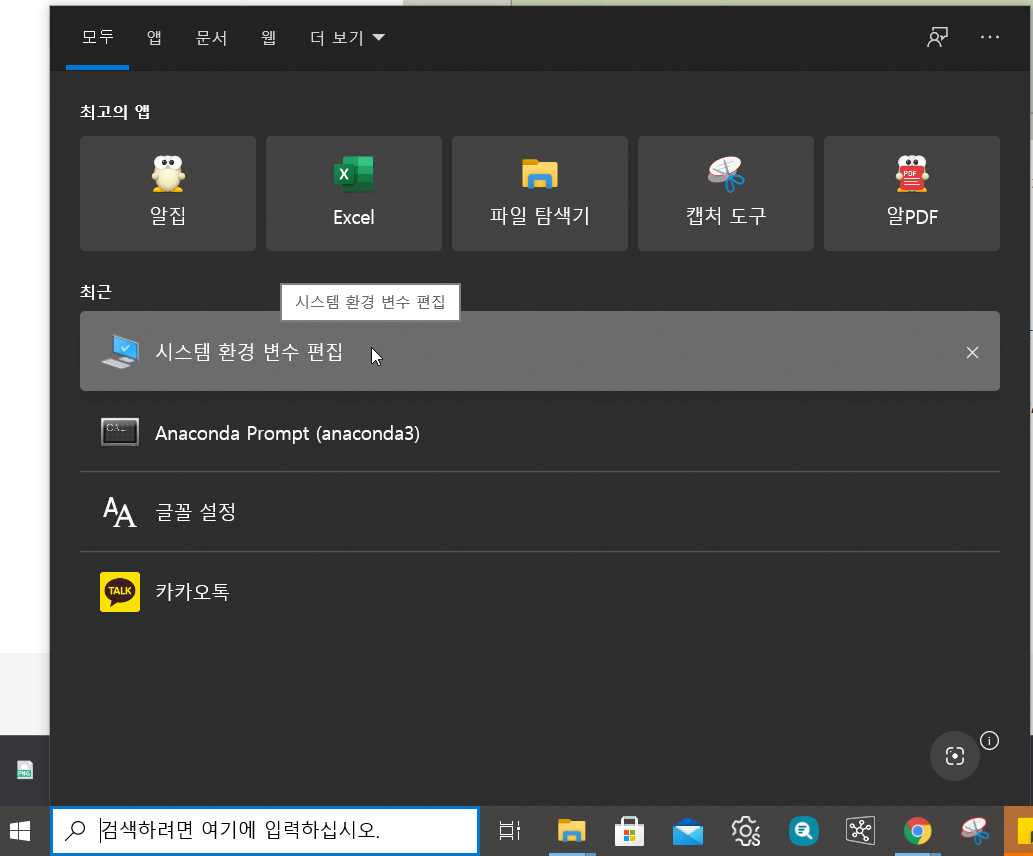Expand the 더 보기 dropdown
Screen dimensions: 1033x856
(347, 38)
